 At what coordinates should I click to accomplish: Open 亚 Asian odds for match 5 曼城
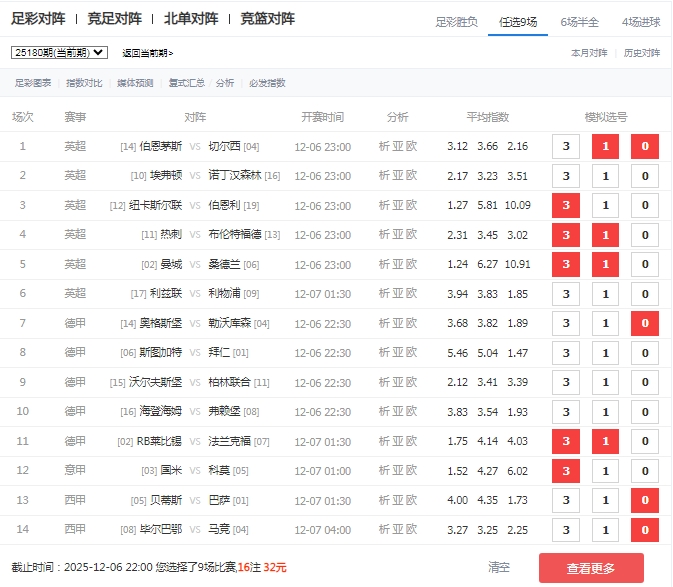point(398,265)
